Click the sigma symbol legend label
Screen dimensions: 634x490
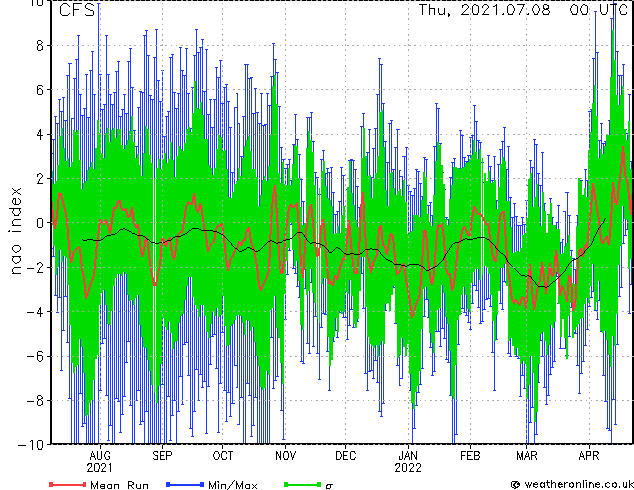point(329,486)
